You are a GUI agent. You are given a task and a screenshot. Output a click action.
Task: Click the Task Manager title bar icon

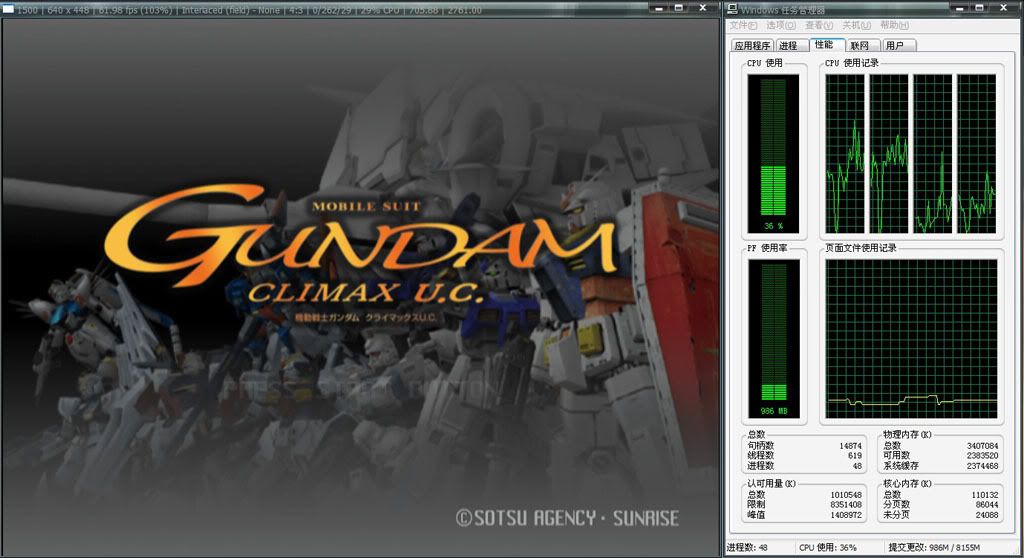(732, 8)
